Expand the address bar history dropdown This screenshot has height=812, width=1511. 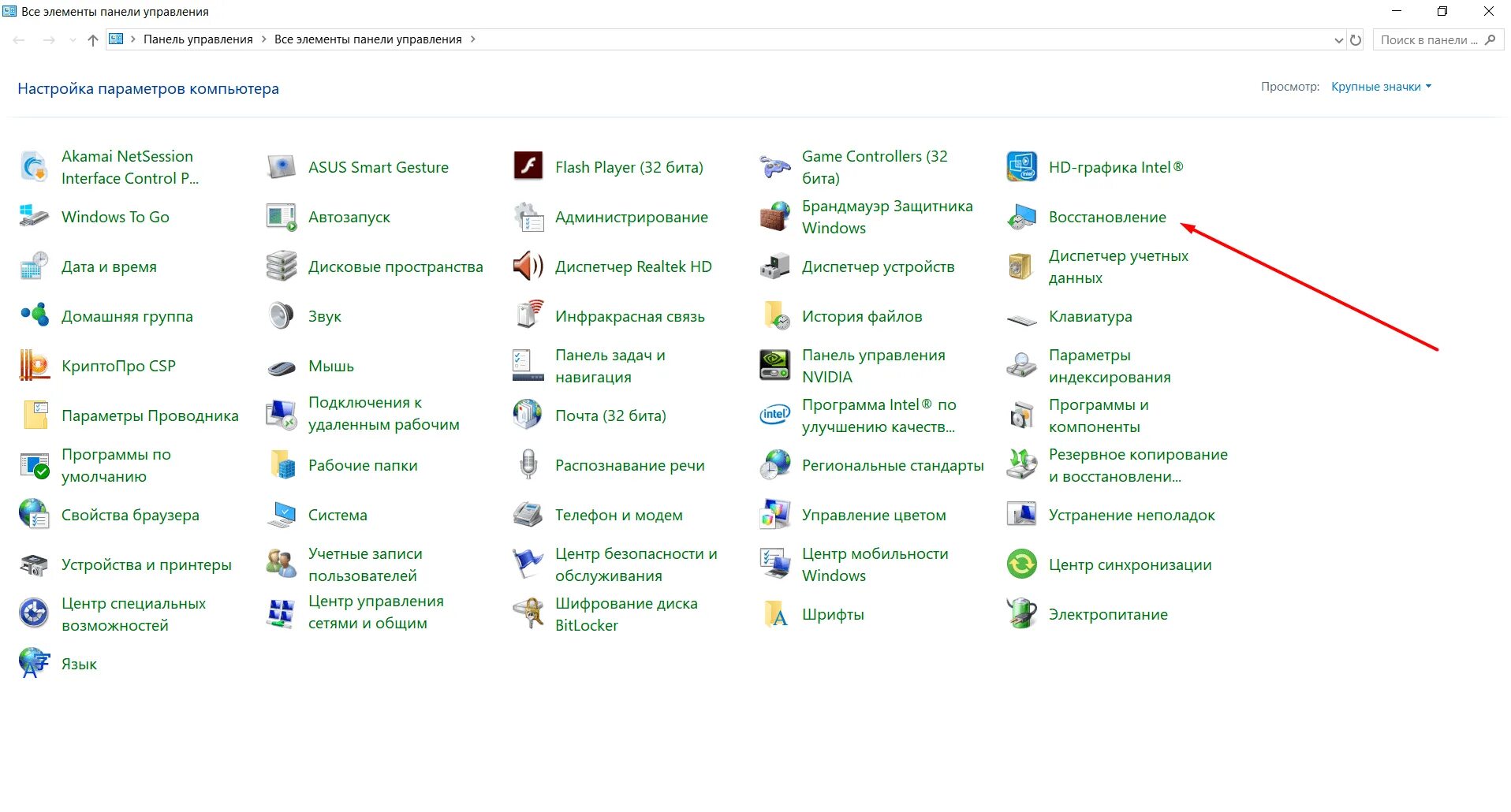click(x=1338, y=40)
